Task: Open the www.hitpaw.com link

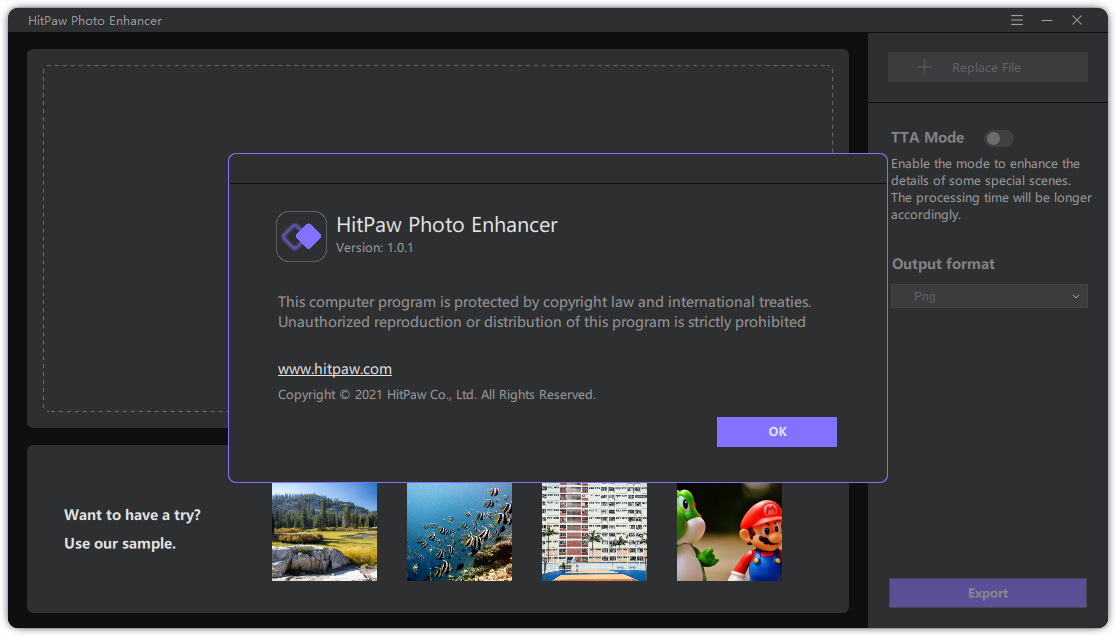Action: coord(335,369)
